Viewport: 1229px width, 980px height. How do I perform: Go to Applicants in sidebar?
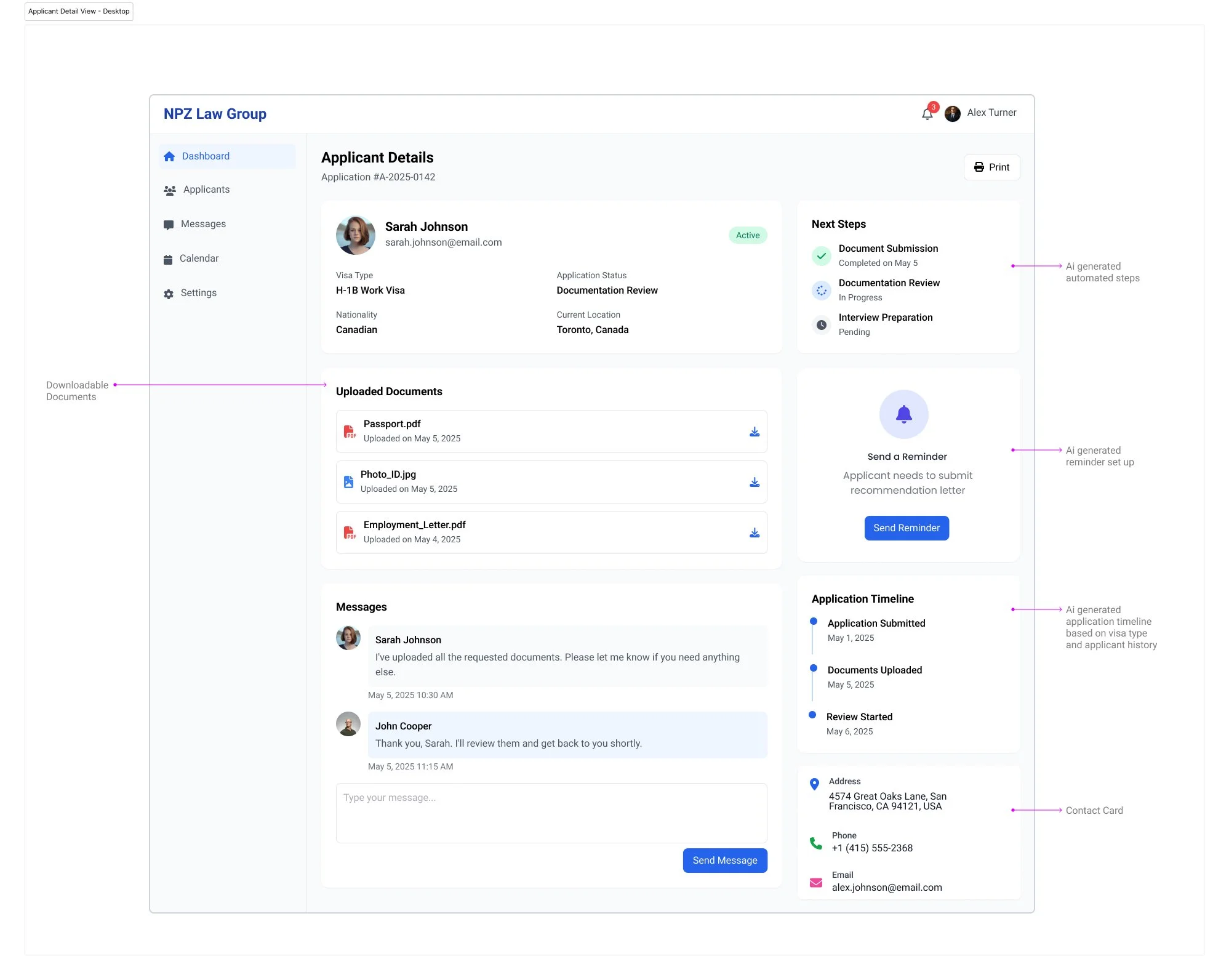coord(206,190)
